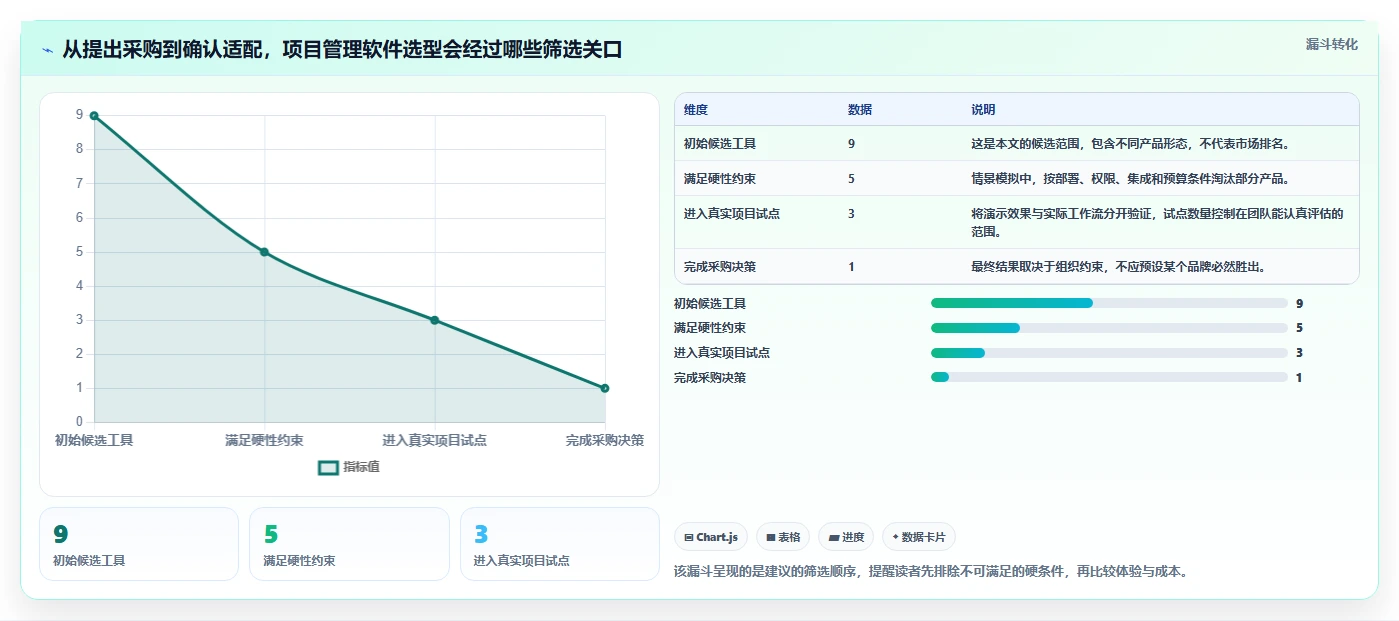Click the table data value 3

[x=851, y=214]
